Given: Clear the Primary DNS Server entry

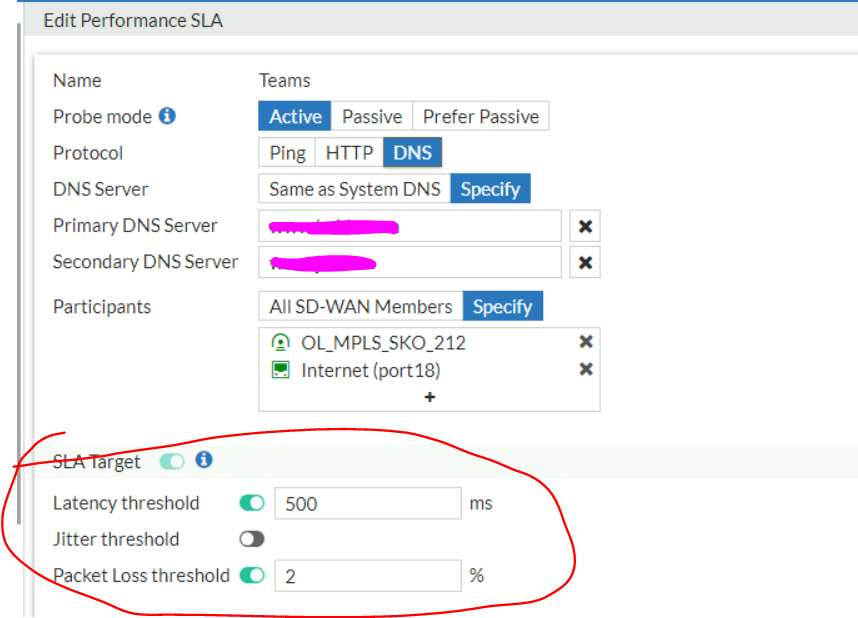Looking at the screenshot, I should (586, 226).
